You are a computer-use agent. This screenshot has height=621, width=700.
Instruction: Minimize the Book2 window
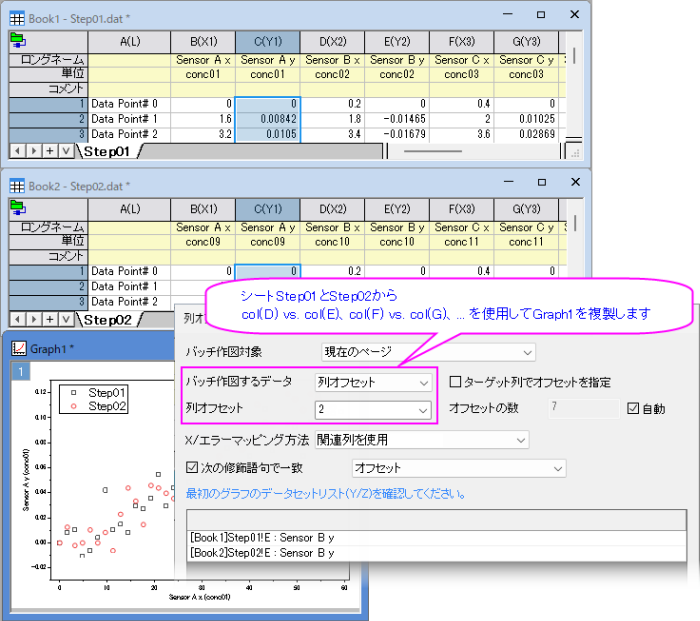coord(508,182)
